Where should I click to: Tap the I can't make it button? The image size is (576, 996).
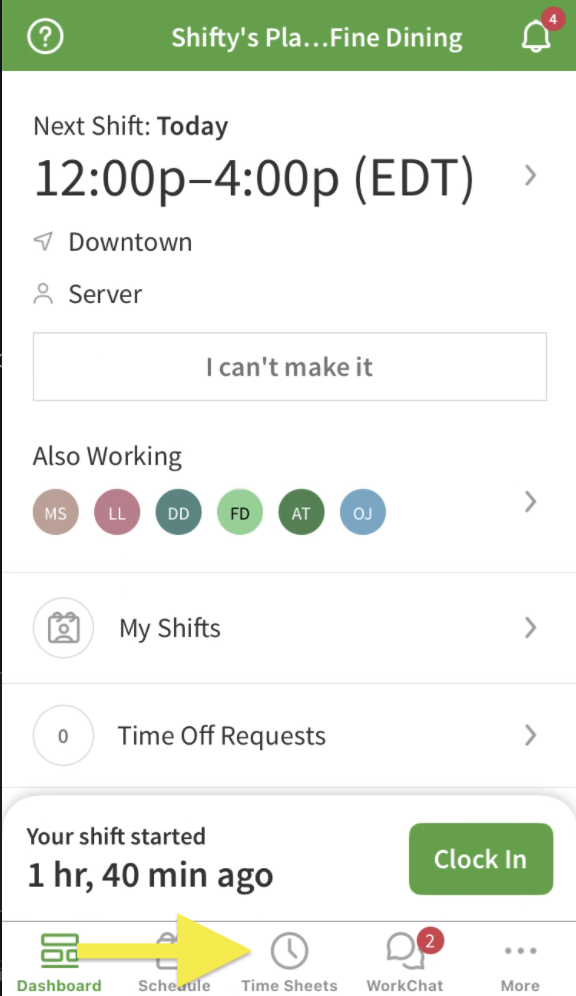[x=290, y=367]
